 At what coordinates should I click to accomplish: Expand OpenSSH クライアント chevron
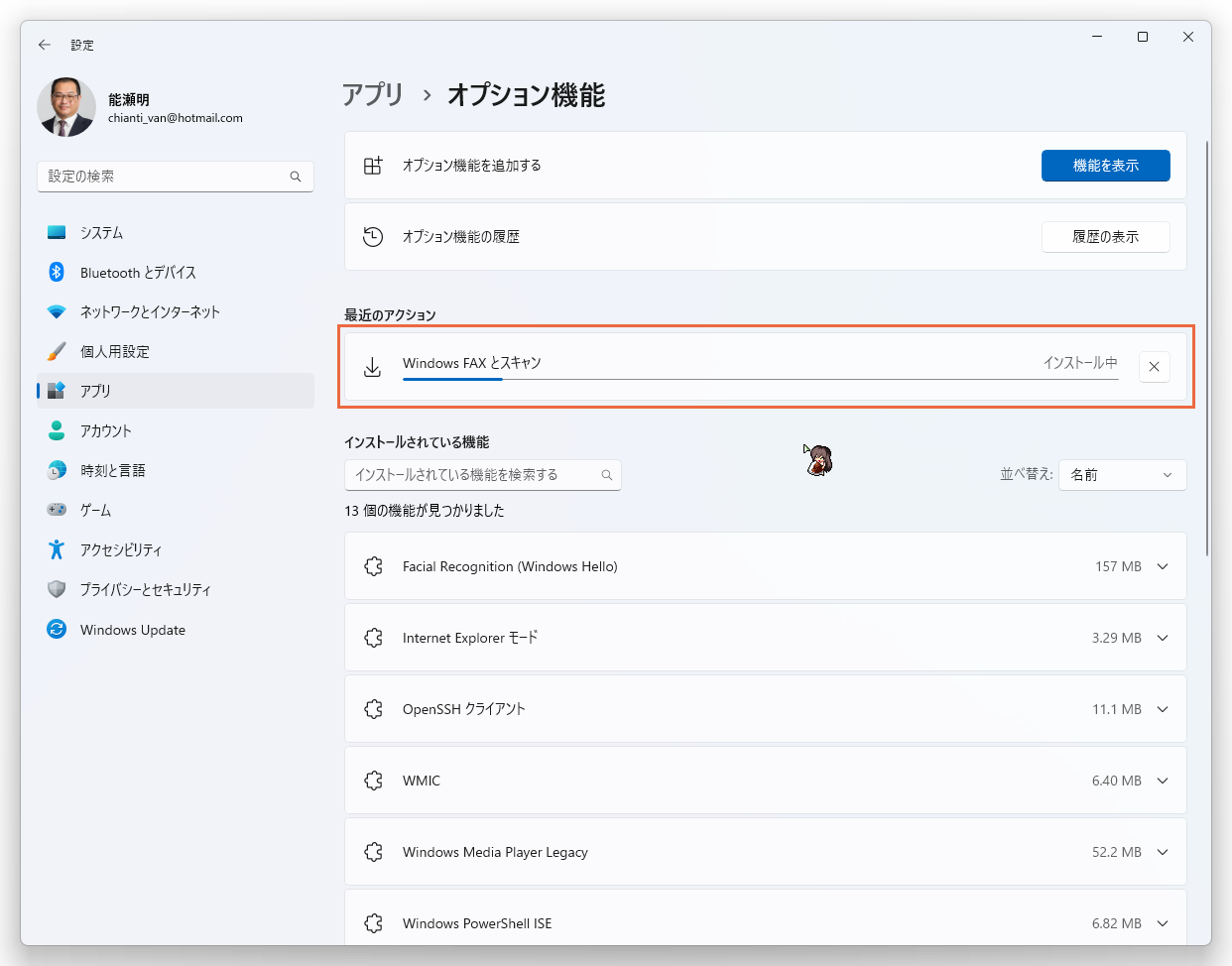pyautogui.click(x=1163, y=709)
